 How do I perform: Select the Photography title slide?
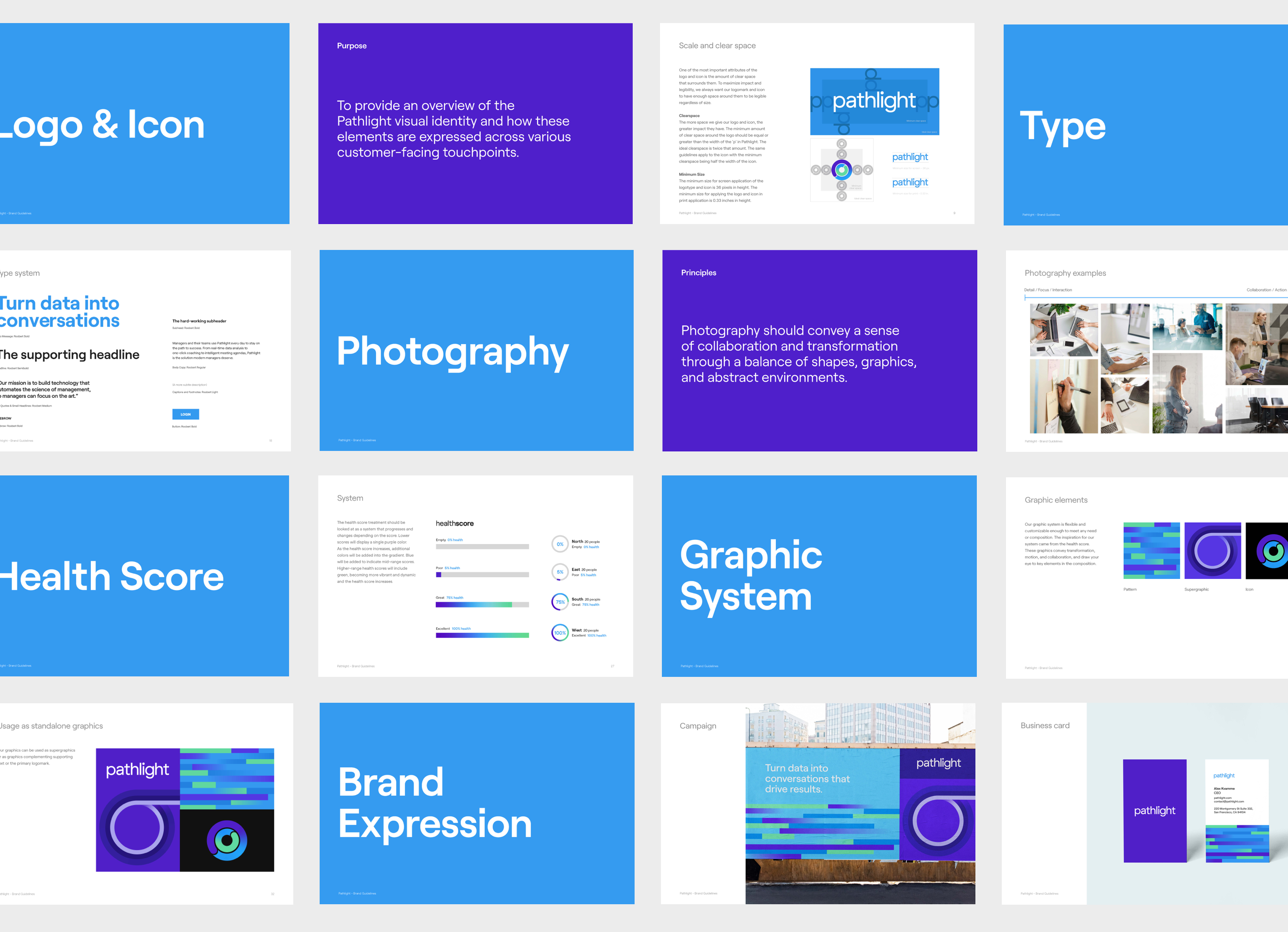point(476,350)
